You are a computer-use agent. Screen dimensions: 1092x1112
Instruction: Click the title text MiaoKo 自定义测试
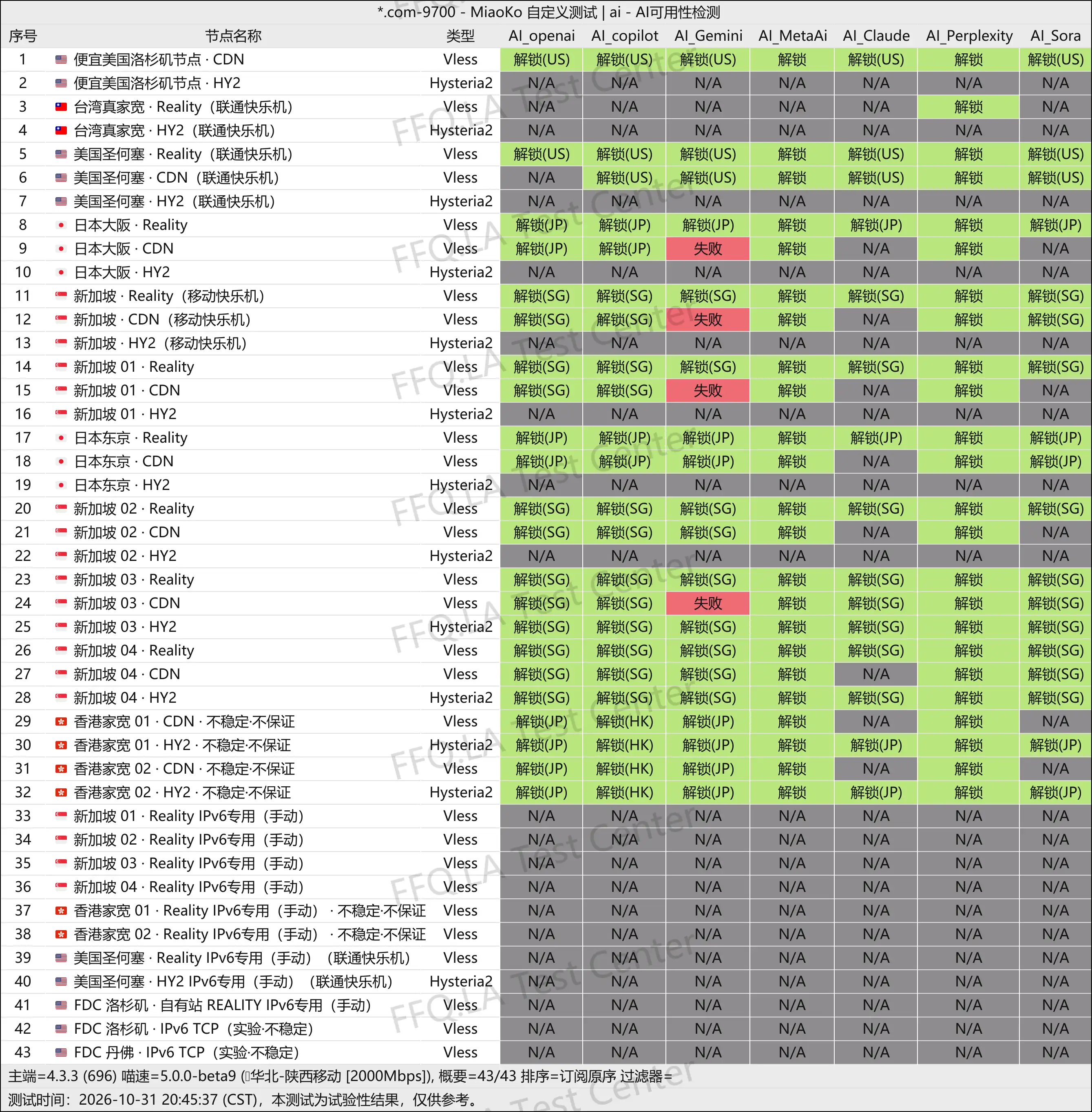[534, 12]
